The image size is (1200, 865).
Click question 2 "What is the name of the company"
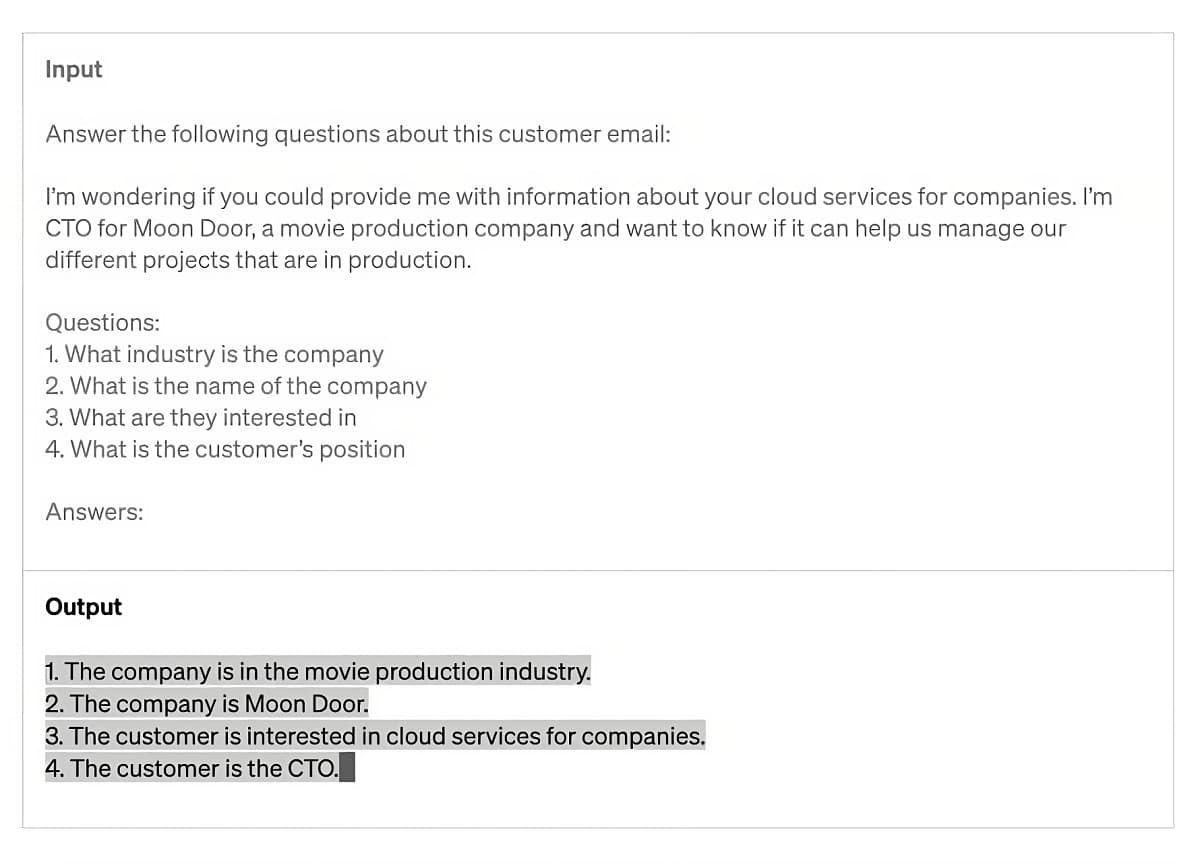236,386
